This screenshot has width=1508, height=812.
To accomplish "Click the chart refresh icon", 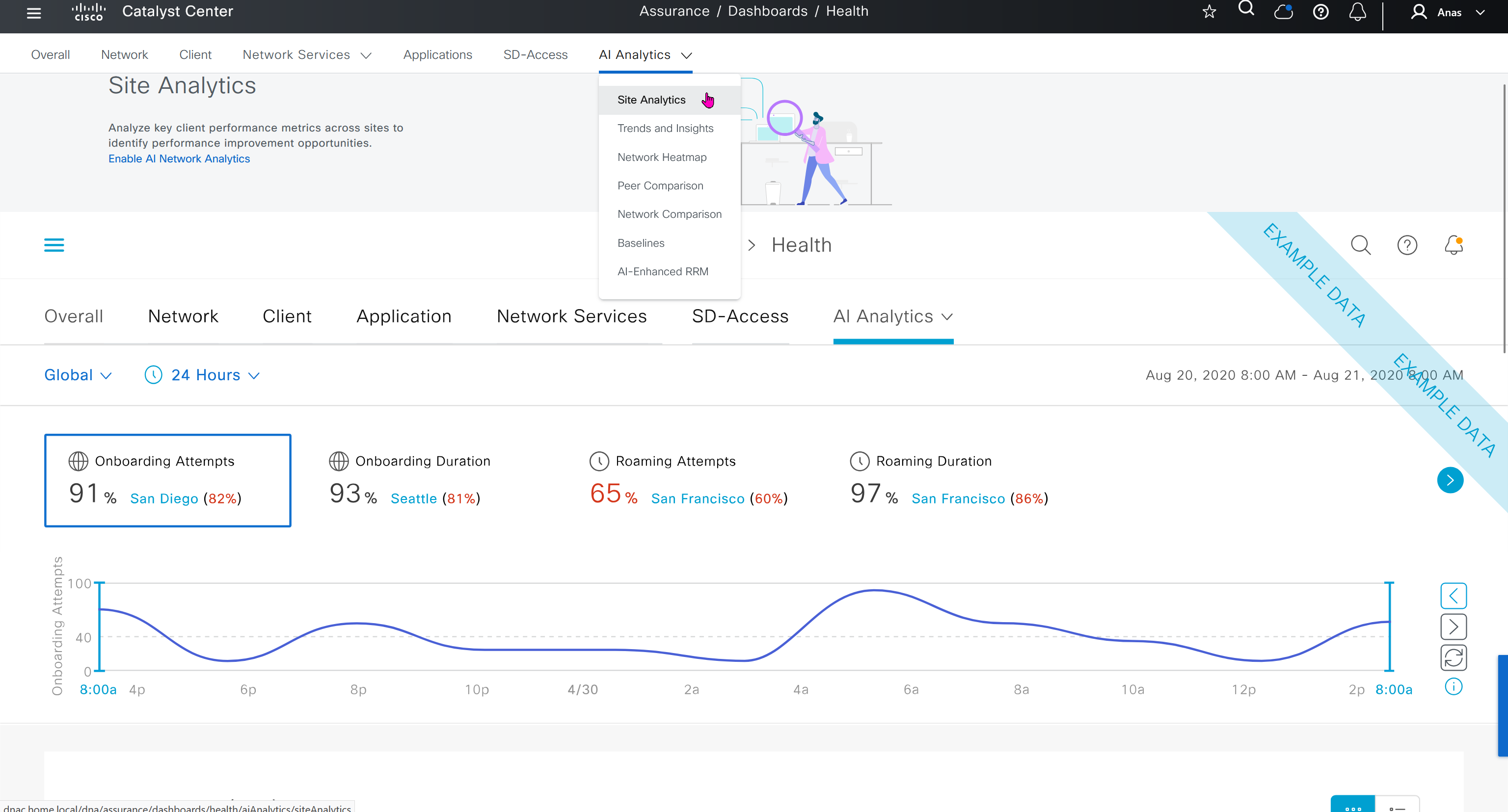I will click(1453, 657).
